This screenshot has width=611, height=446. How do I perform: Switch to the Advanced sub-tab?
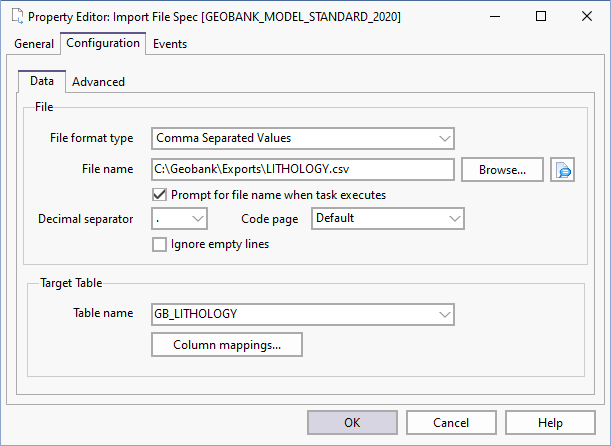98,82
